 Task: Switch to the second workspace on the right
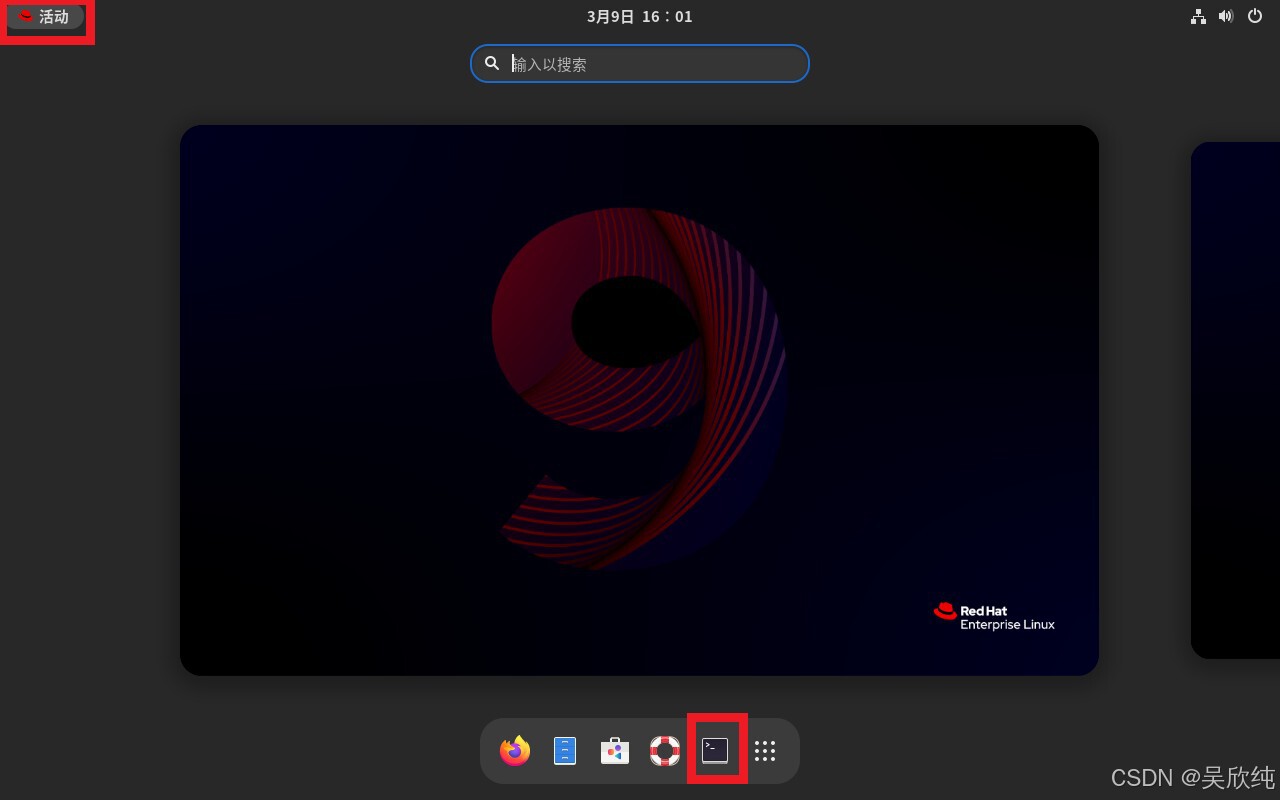pyautogui.click(x=1236, y=400)
